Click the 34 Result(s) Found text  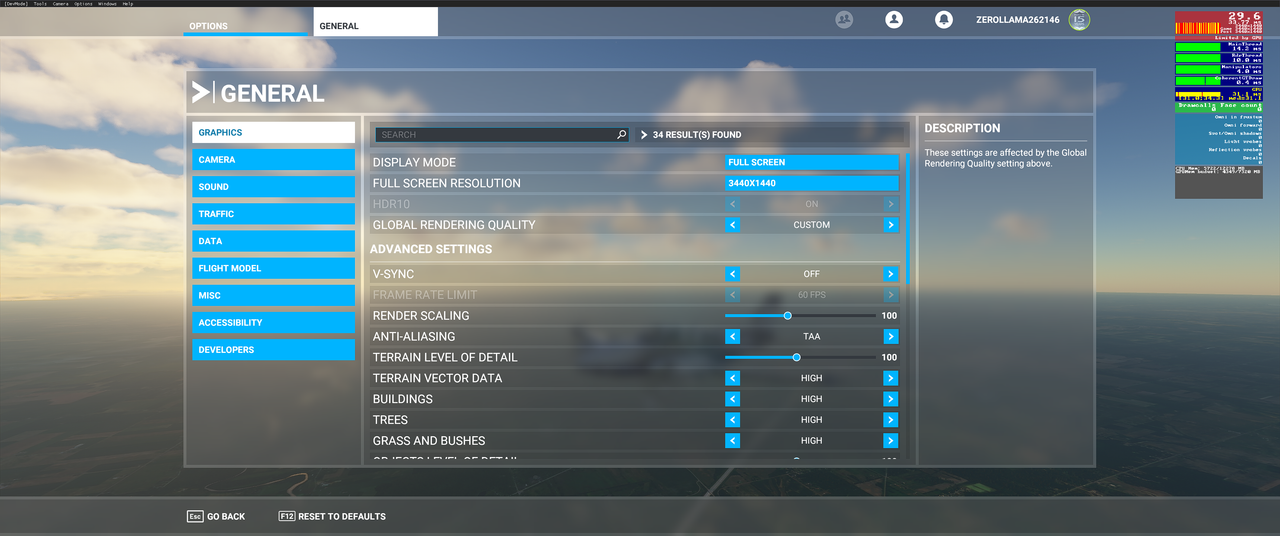[697, 134]
